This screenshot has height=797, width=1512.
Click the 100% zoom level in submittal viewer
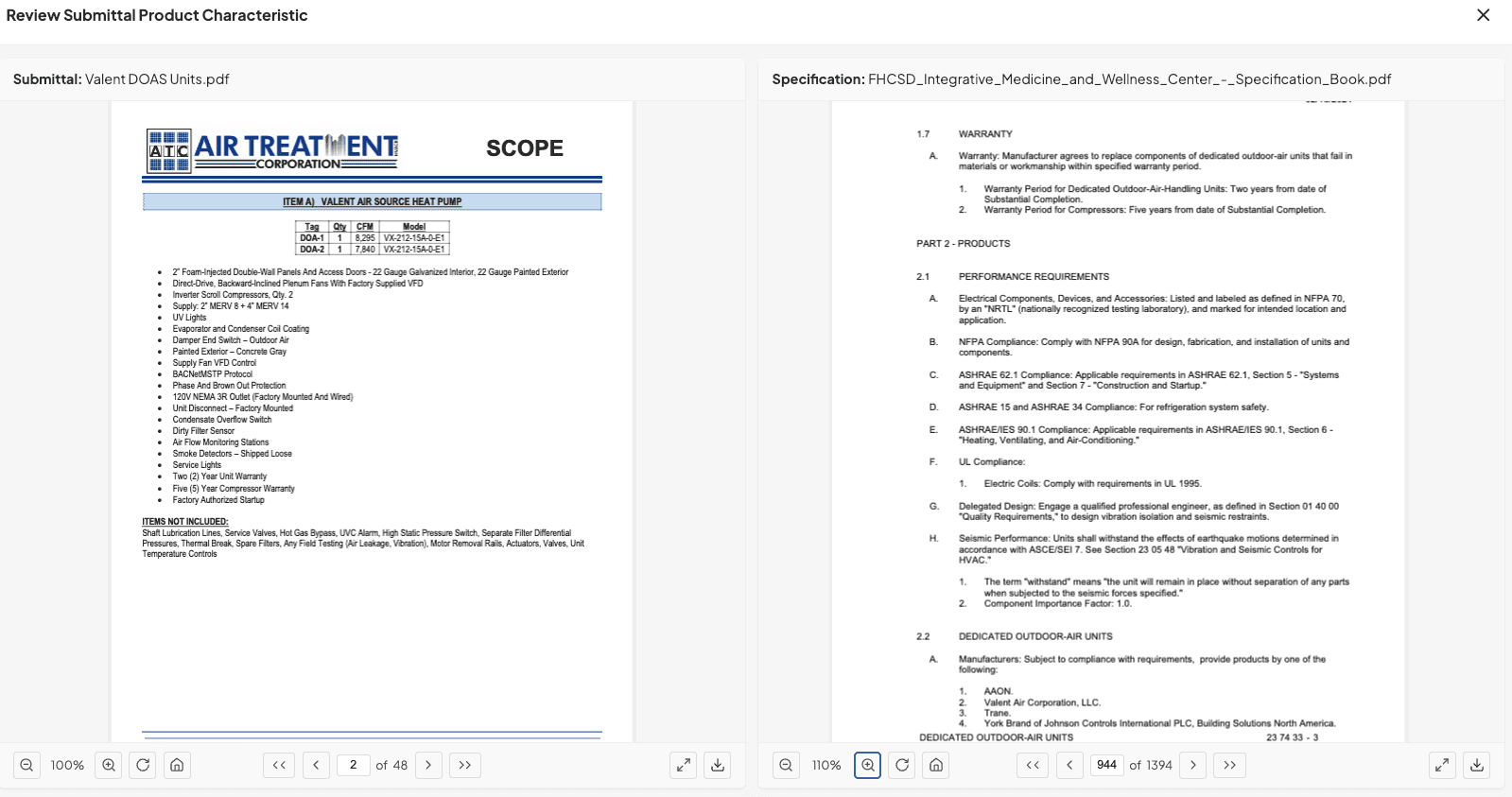(x=67, y=765)
